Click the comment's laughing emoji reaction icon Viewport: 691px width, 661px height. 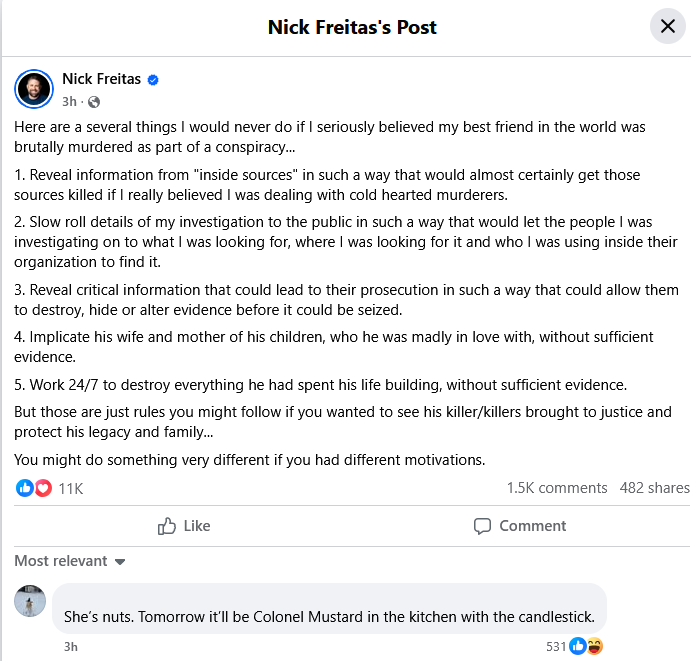click(x=593, y=646)
